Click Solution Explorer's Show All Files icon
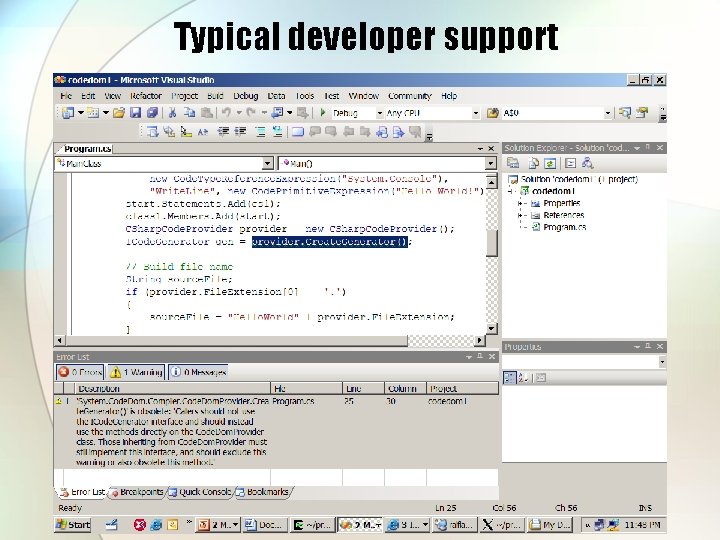This screenshot has width=720, height=540. tap(533, 163)
